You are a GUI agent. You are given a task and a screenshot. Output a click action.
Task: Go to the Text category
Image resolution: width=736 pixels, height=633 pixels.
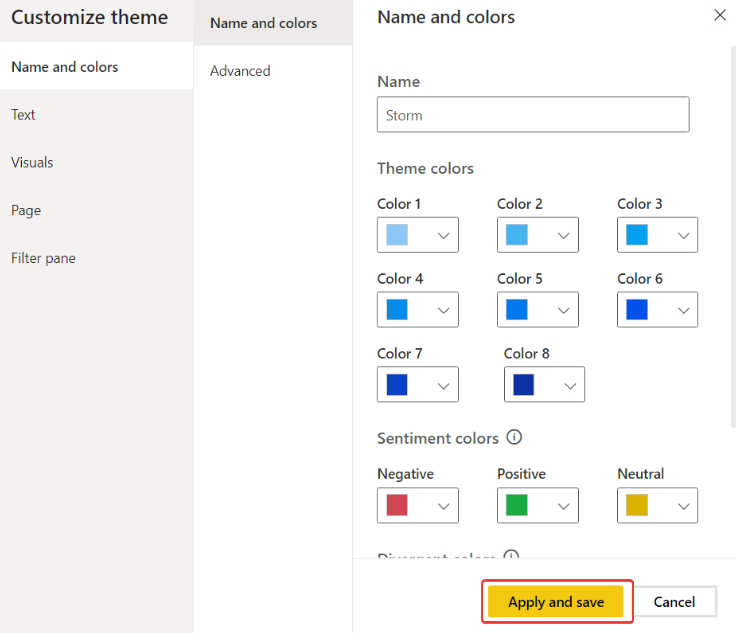pos(96,114)
